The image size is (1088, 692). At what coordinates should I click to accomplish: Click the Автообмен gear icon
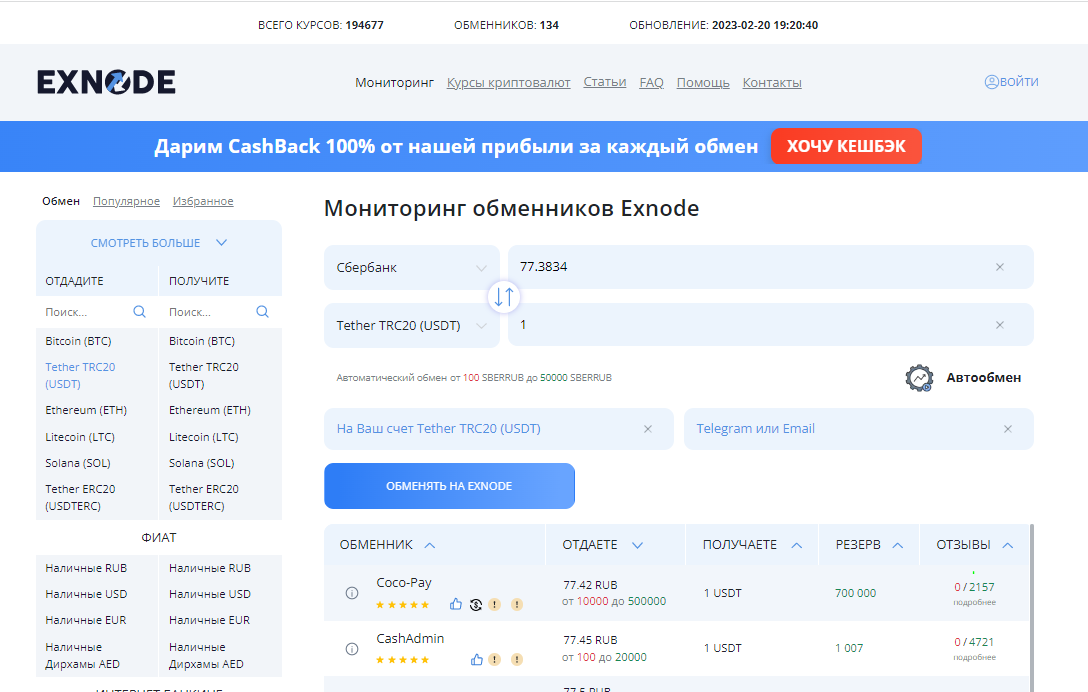(919, 378)
